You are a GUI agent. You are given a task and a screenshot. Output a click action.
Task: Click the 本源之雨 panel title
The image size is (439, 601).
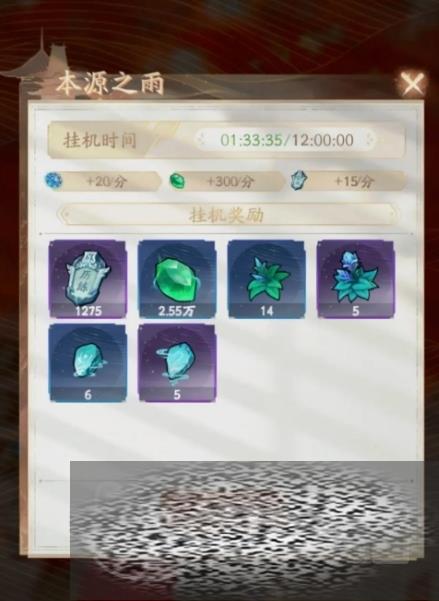click(x=110, y=83)
